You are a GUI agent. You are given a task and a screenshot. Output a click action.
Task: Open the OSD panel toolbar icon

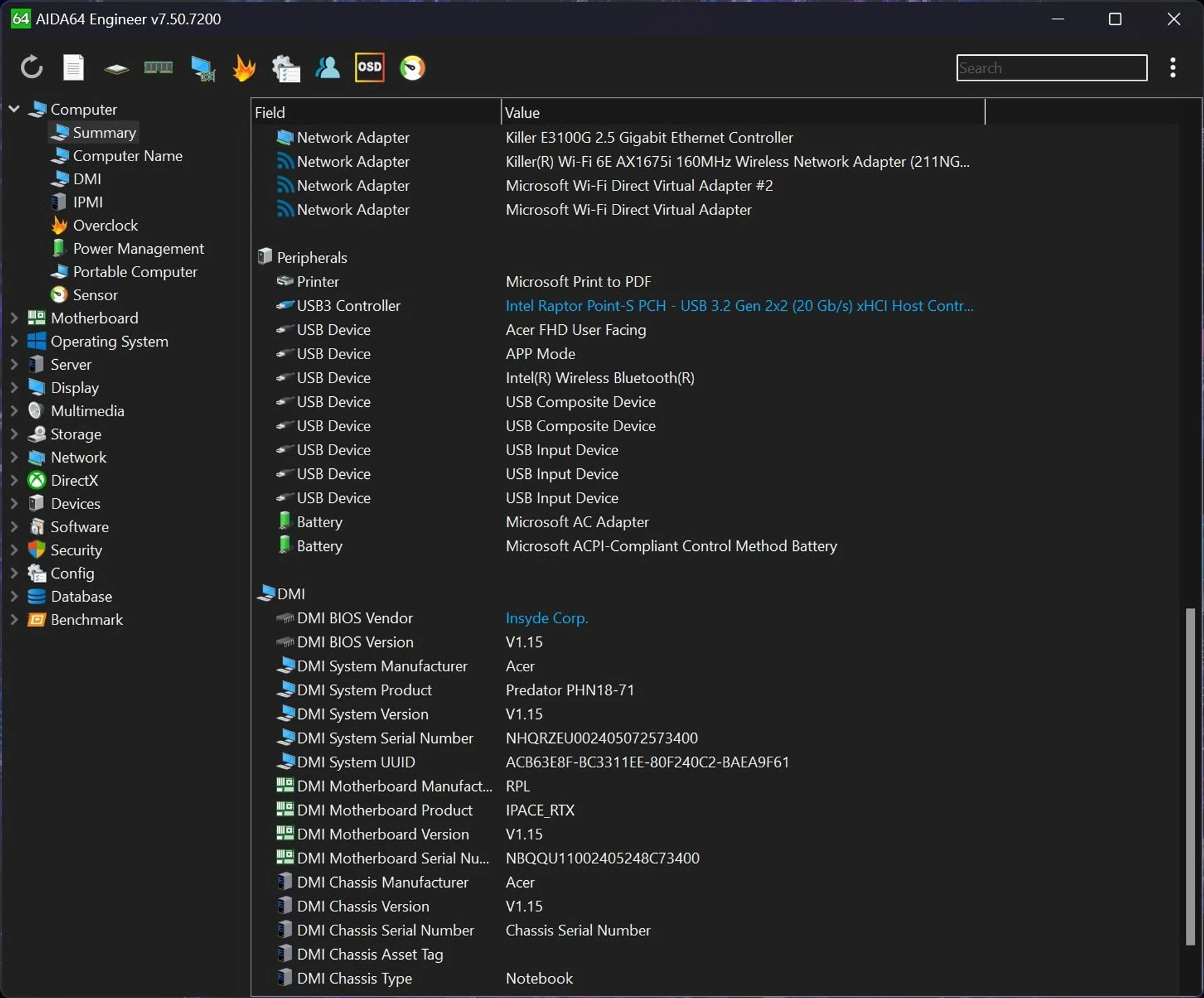pyautogui.click(x=369, y=67)
